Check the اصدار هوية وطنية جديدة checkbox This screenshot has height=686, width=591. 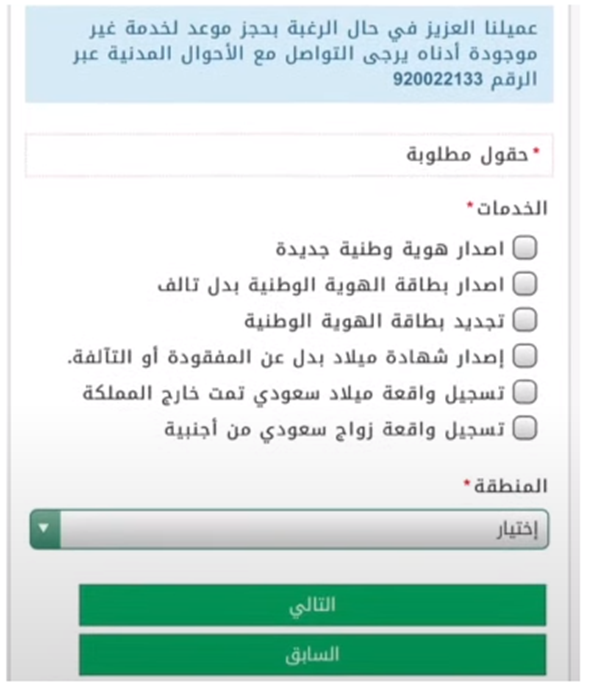click(x=525, y=248)
